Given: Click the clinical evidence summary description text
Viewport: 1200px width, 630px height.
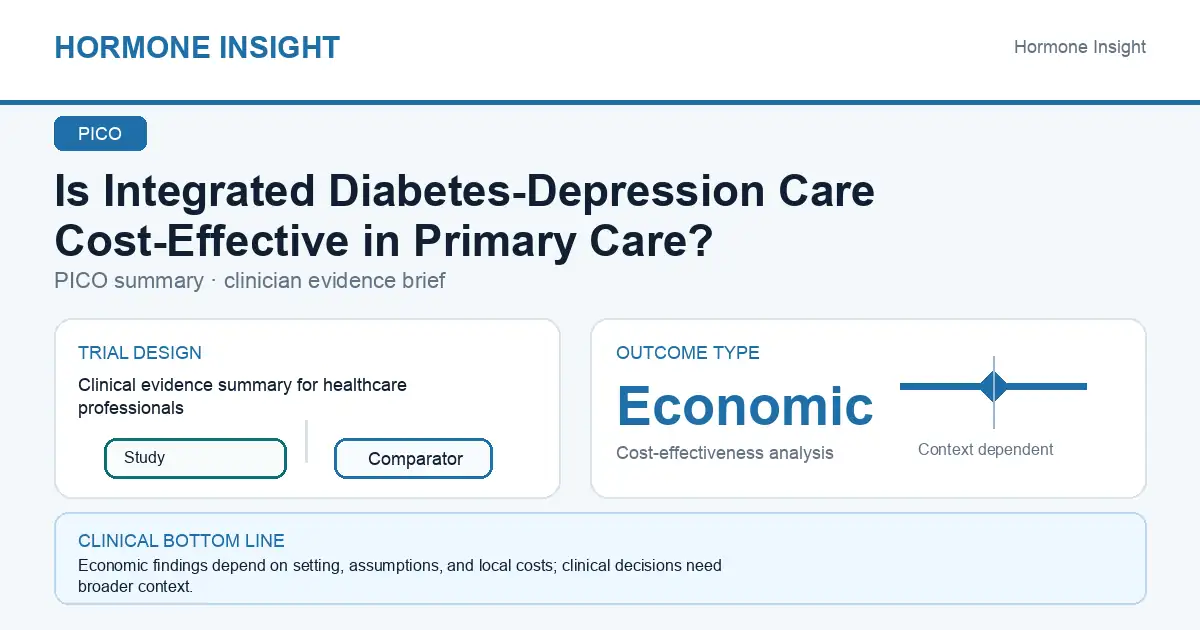Looking at the screenshot, I should pos(242,396).
